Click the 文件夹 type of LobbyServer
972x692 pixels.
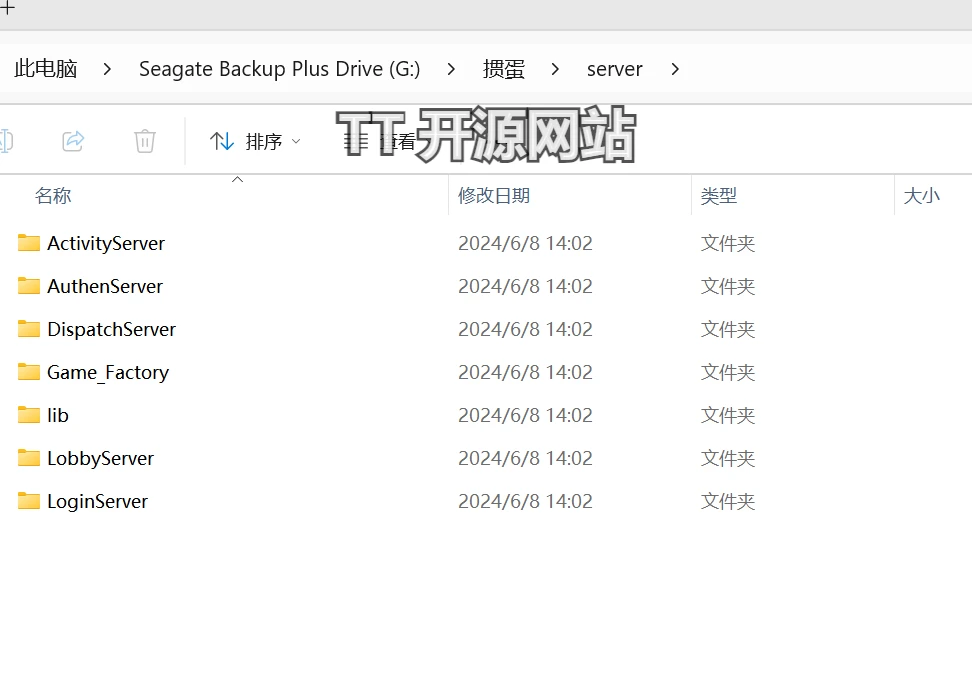(x=728, y=458)
